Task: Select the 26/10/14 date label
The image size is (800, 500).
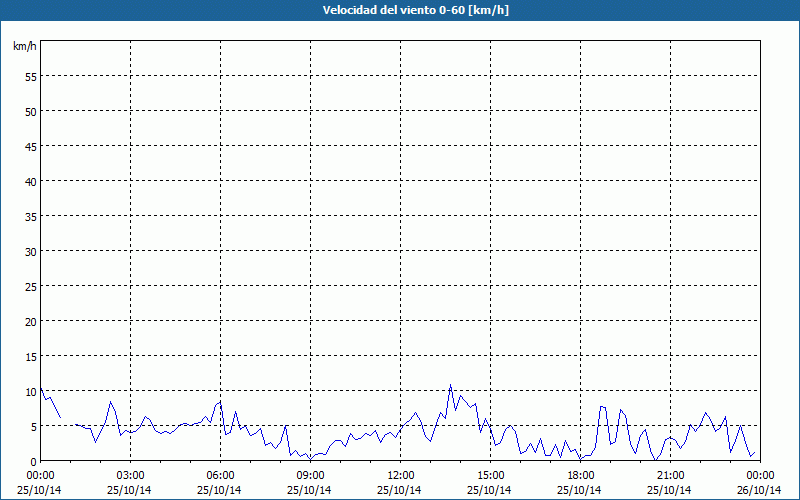Action: pyautogui.click(x=759, y=490)
